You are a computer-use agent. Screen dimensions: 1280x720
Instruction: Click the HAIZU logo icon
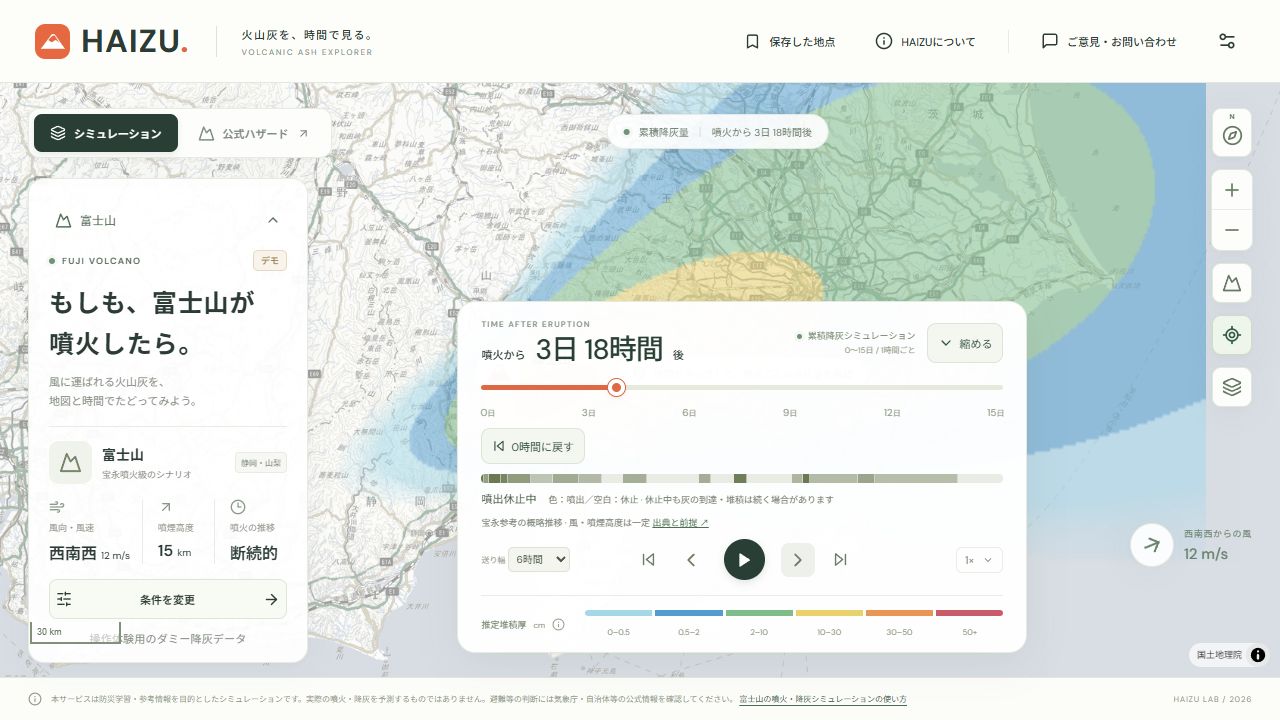click(x=52, y=41)
